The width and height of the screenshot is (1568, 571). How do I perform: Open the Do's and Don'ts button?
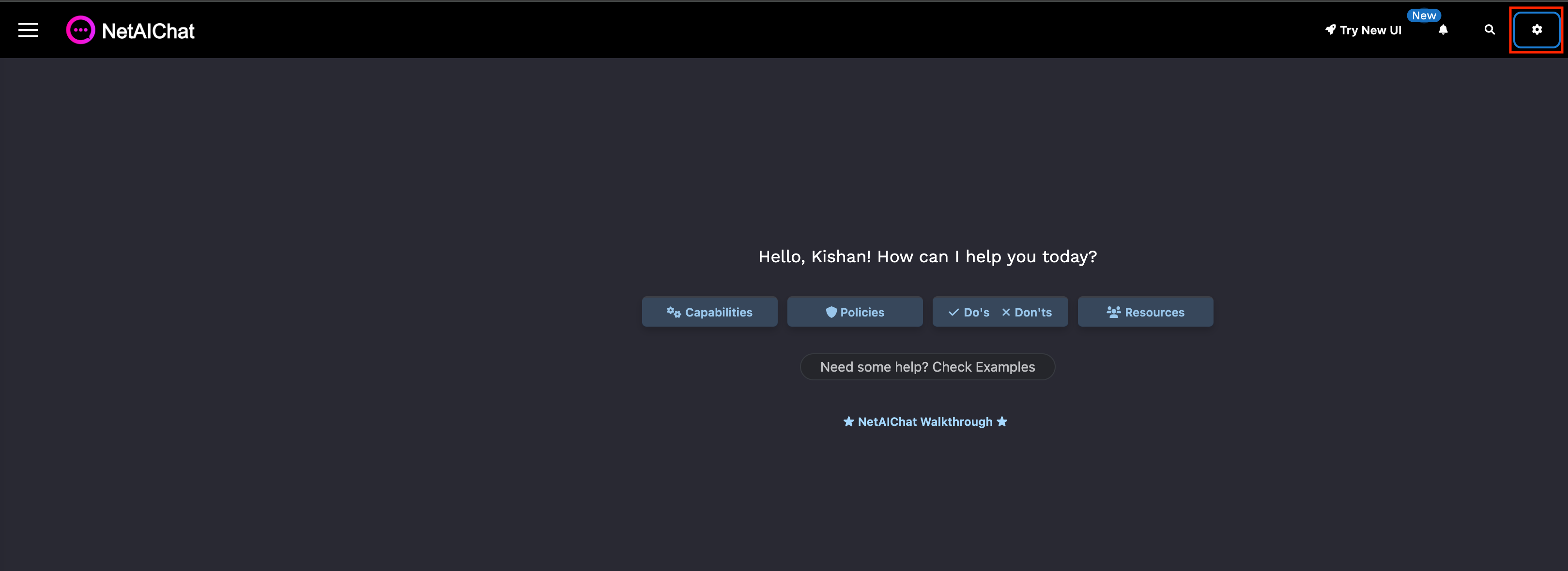pyautogui.click(x=1000, y=312)
